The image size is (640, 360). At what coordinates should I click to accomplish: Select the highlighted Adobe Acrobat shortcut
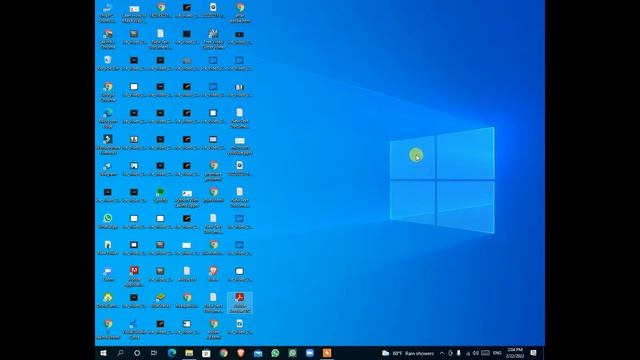click(x=240, y=303)
